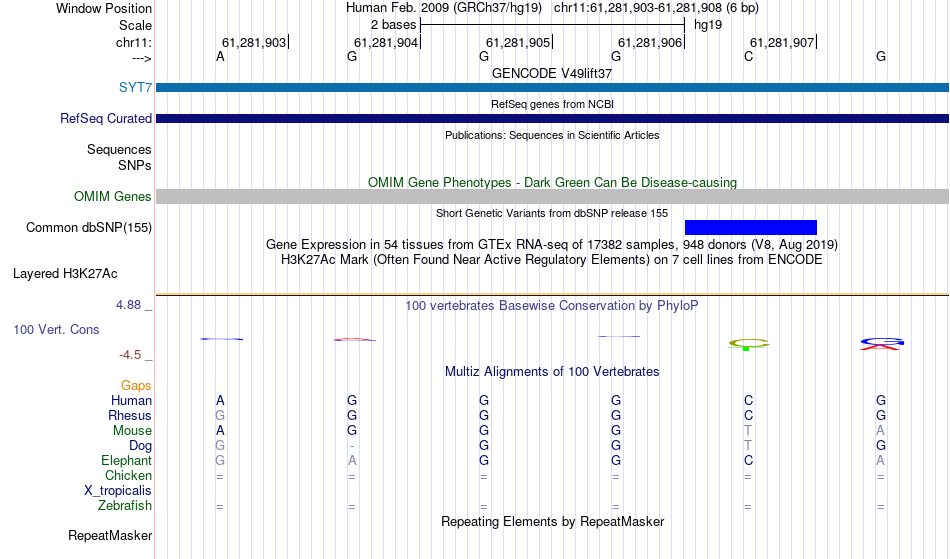
Task: Click the '2 bases' scale bar label
Action: pyautogui.click(x=393, y=25)
